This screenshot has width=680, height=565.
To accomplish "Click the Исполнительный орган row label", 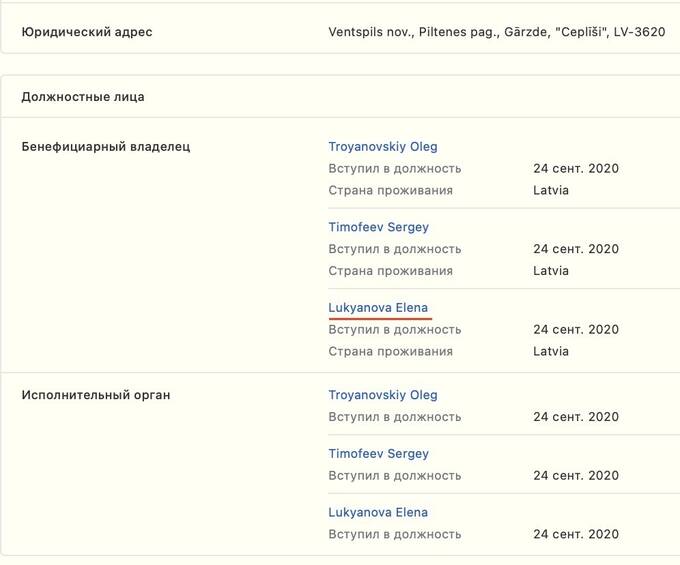I will tap(96, 395).
